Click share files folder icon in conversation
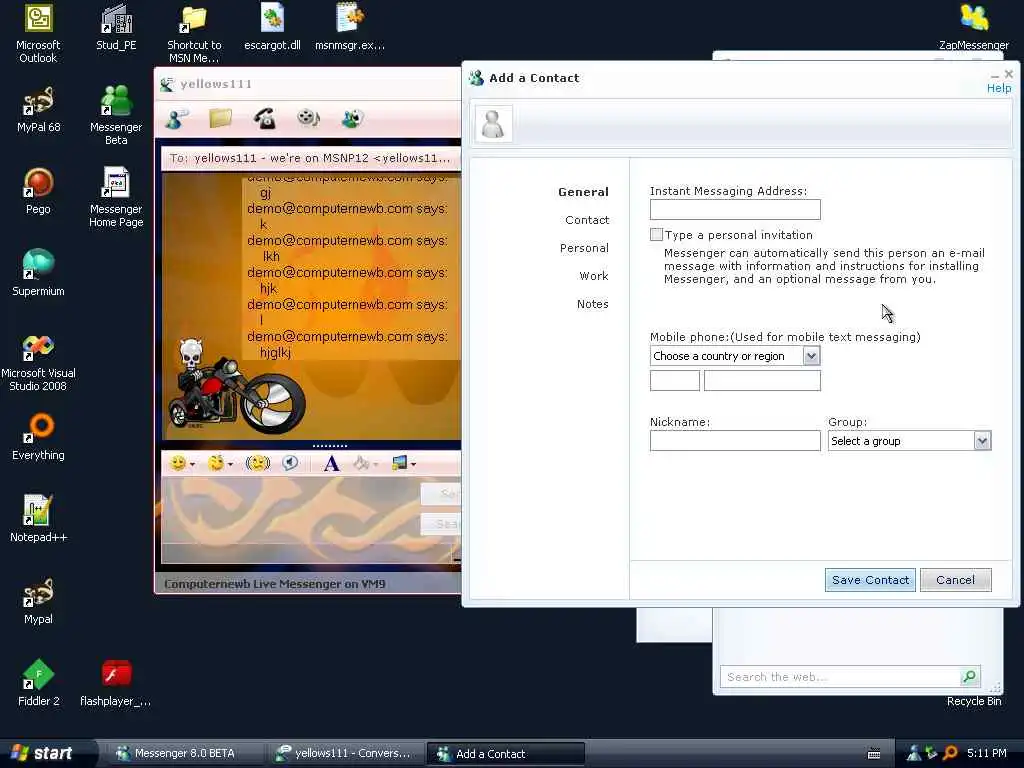Viewport: 1024px width, 768px height. pyautogui.click(x=221, y=118)
